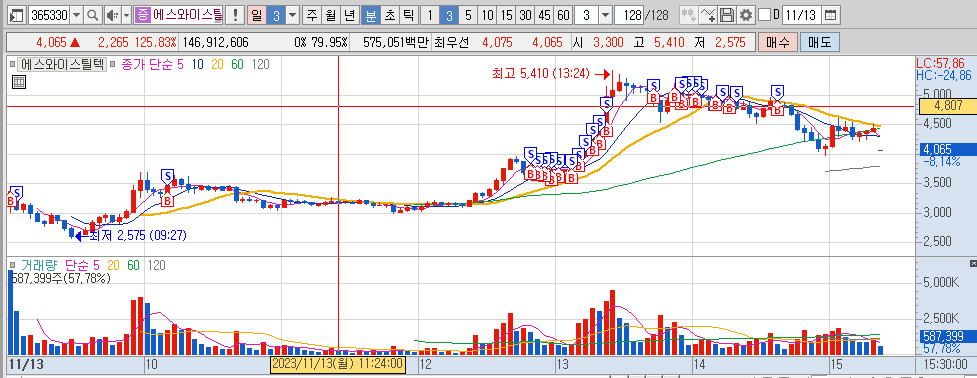
Task: Click the current price 4,065 in the quote bar
Action: 51,43
